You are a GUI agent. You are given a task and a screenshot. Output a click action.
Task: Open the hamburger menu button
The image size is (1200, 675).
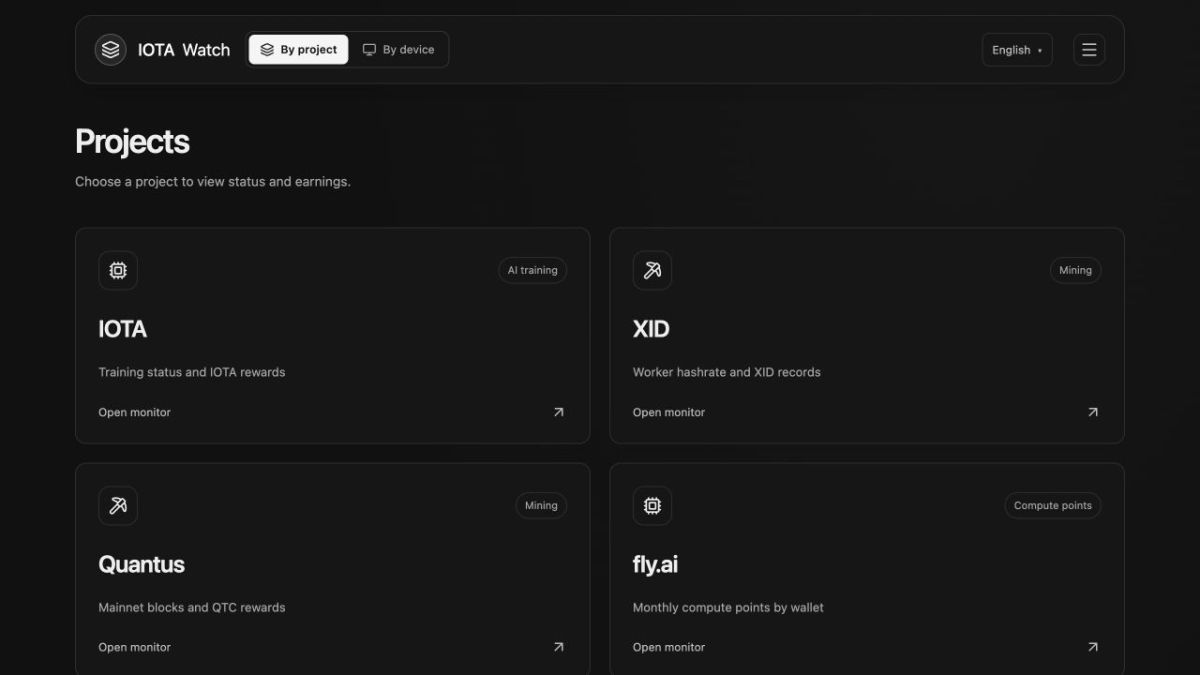point(1089,50)
